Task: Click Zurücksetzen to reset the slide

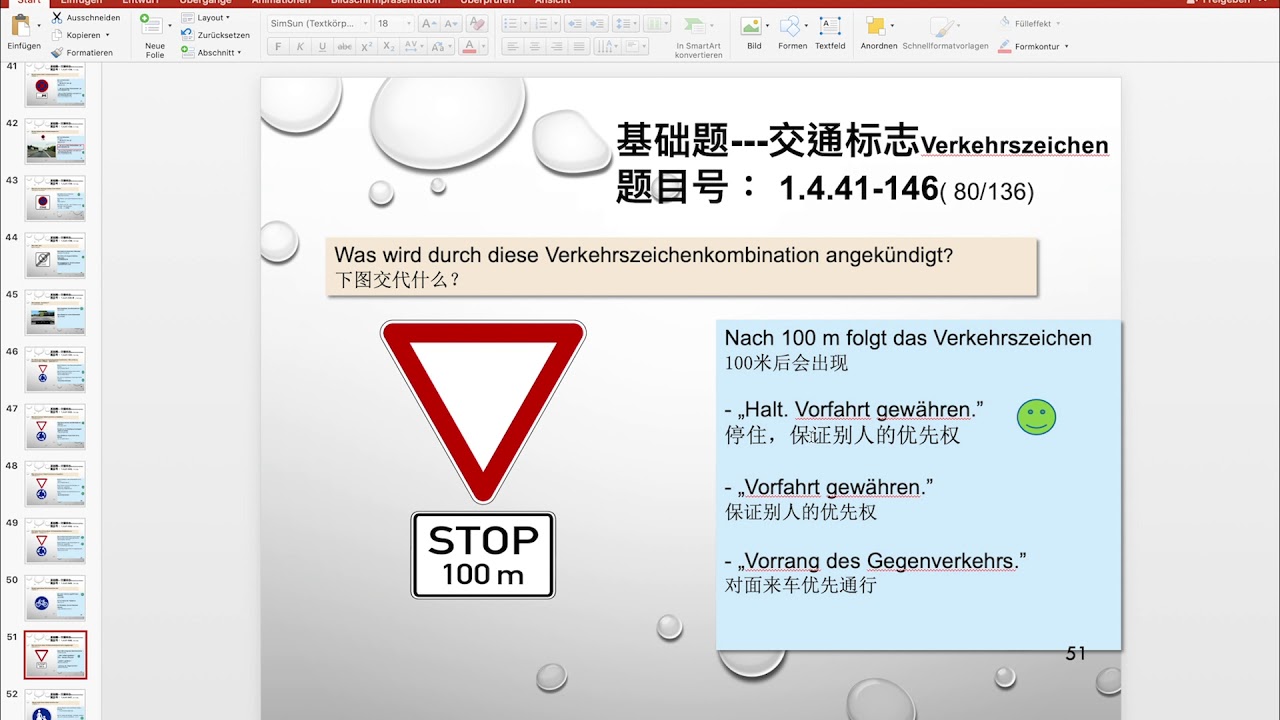Action: [x=216, y=35]
